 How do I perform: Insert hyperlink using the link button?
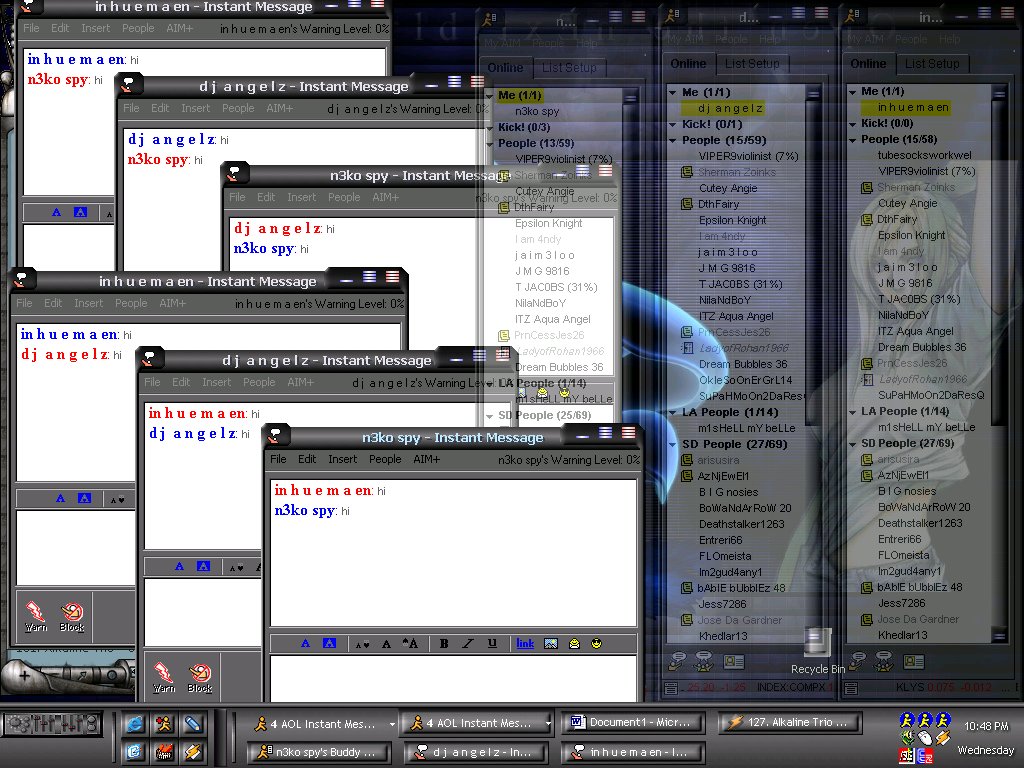coord(525,644)
